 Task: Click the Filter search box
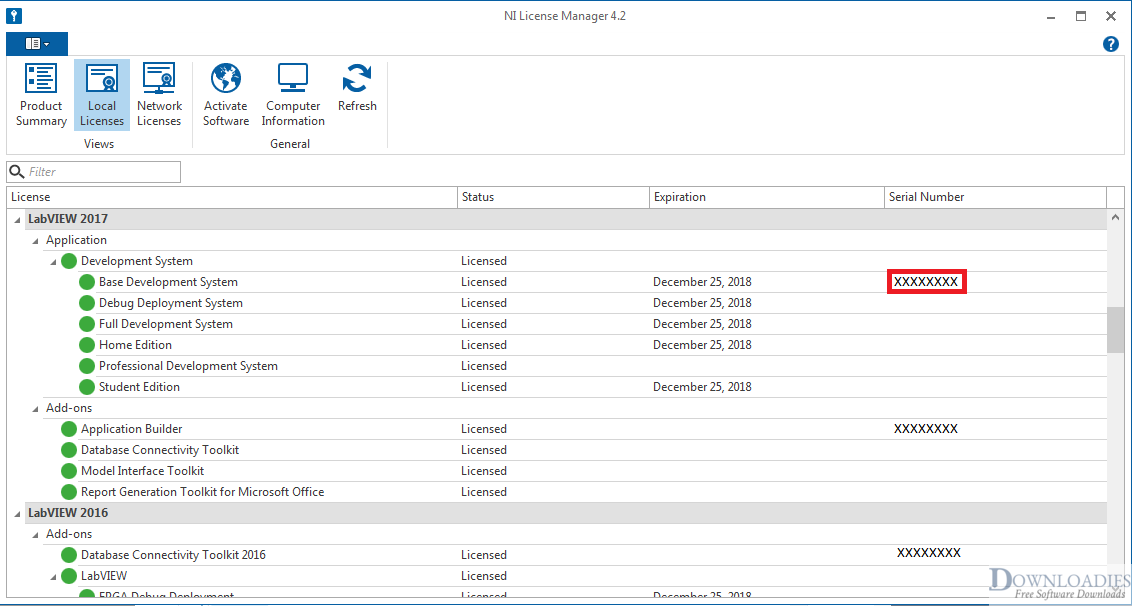coord(94,172)
